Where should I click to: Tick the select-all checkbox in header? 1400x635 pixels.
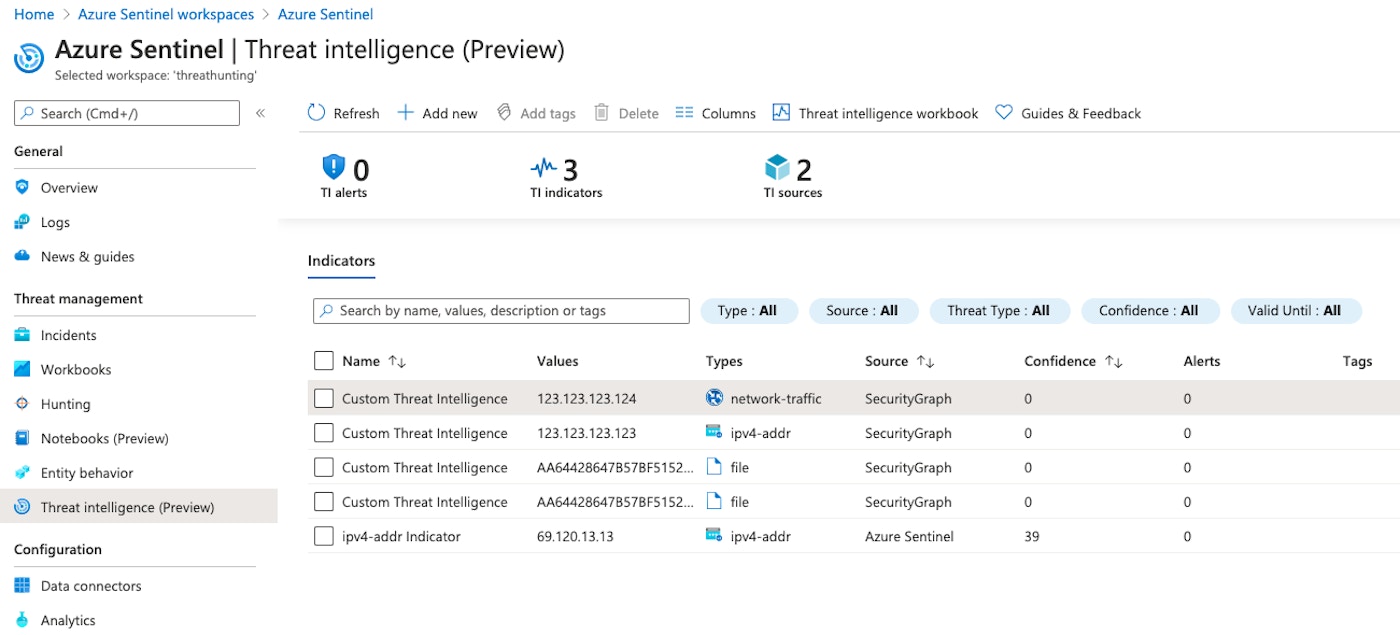(323, 361)
